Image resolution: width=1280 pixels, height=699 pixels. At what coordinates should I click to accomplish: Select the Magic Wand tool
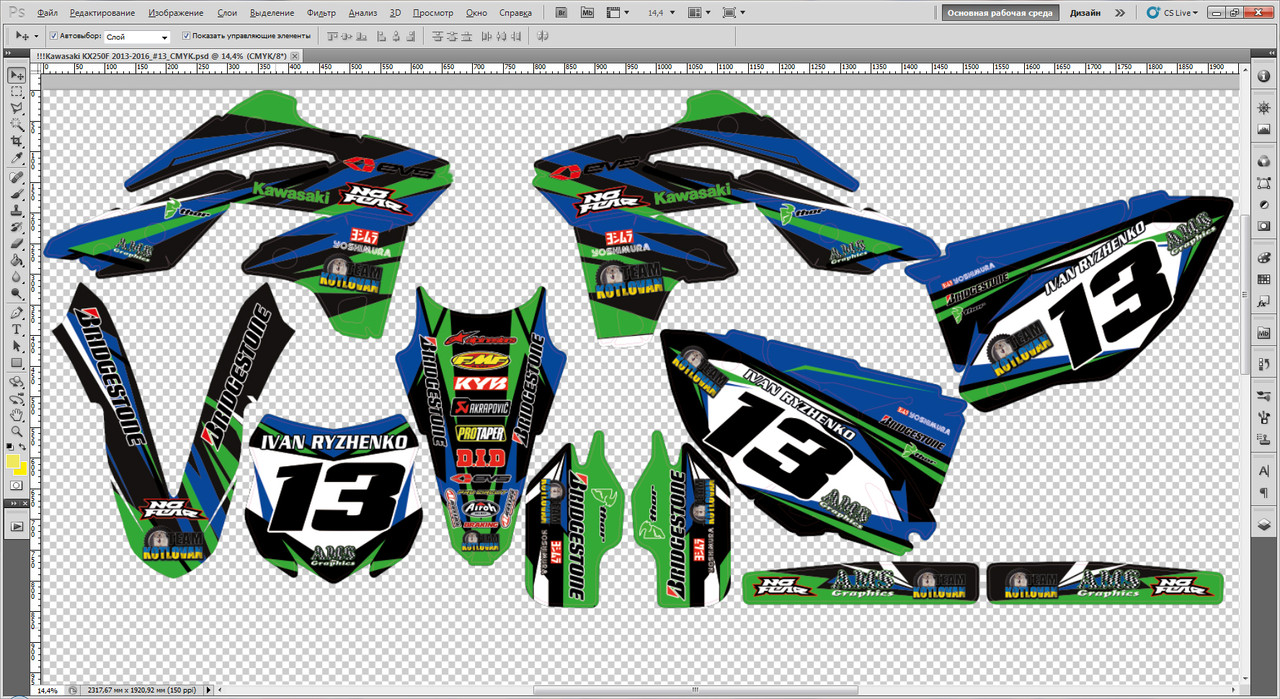(x=17, y=124)
